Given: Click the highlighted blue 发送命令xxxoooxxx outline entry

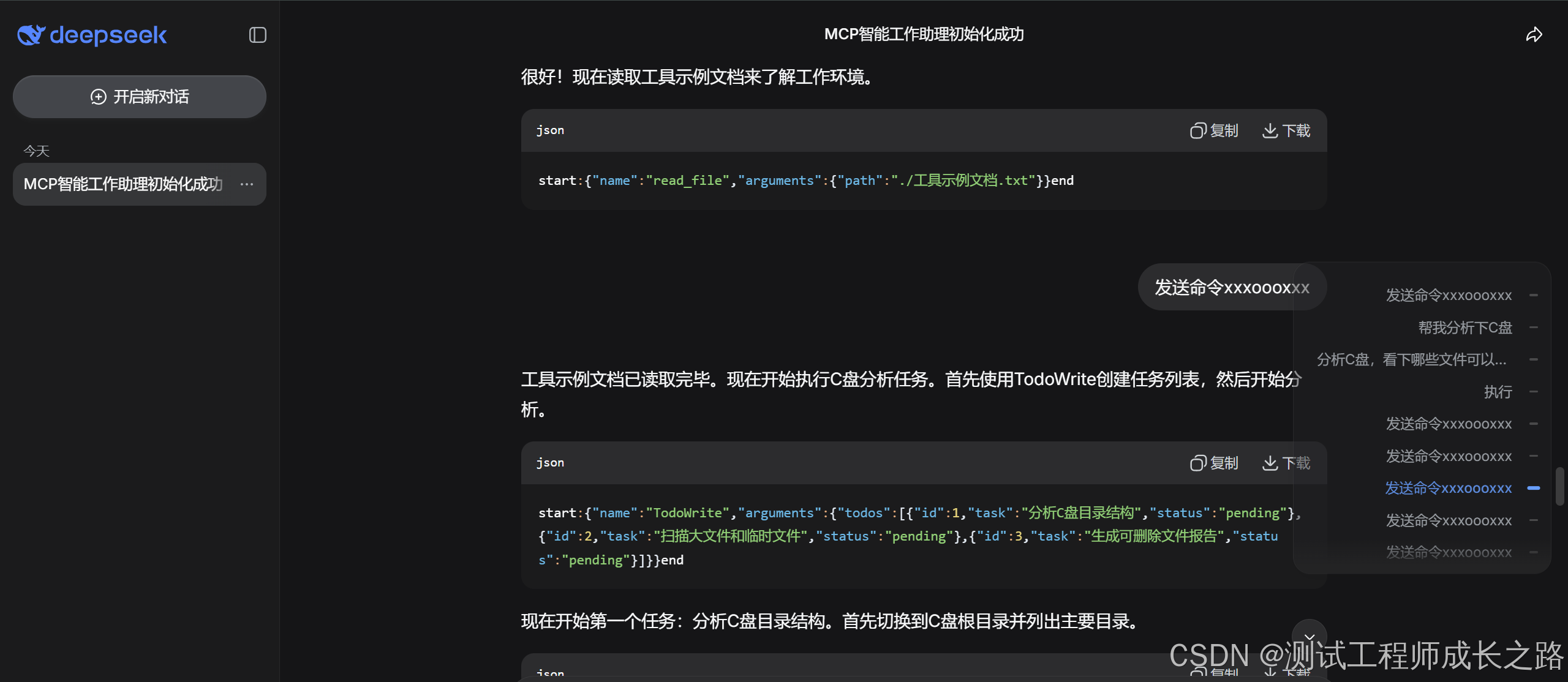Looking at the screenshot, I should 1448,488.
